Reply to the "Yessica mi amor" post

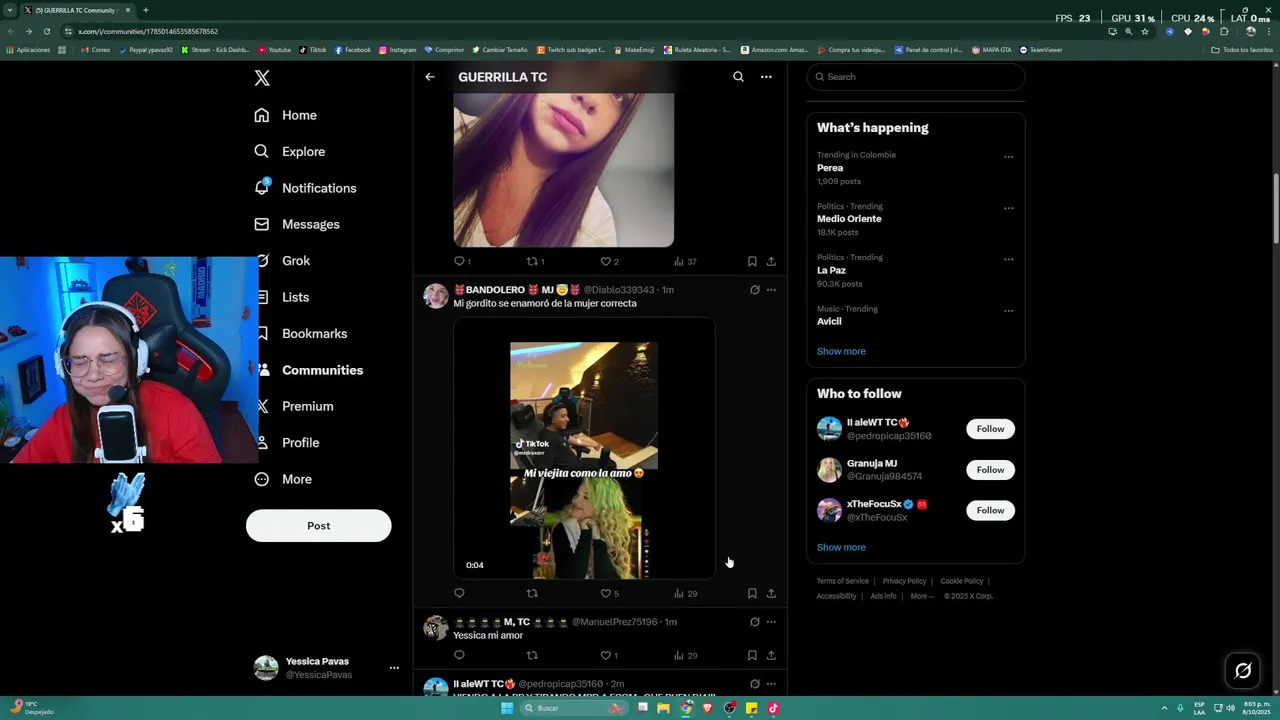[459, 655]
